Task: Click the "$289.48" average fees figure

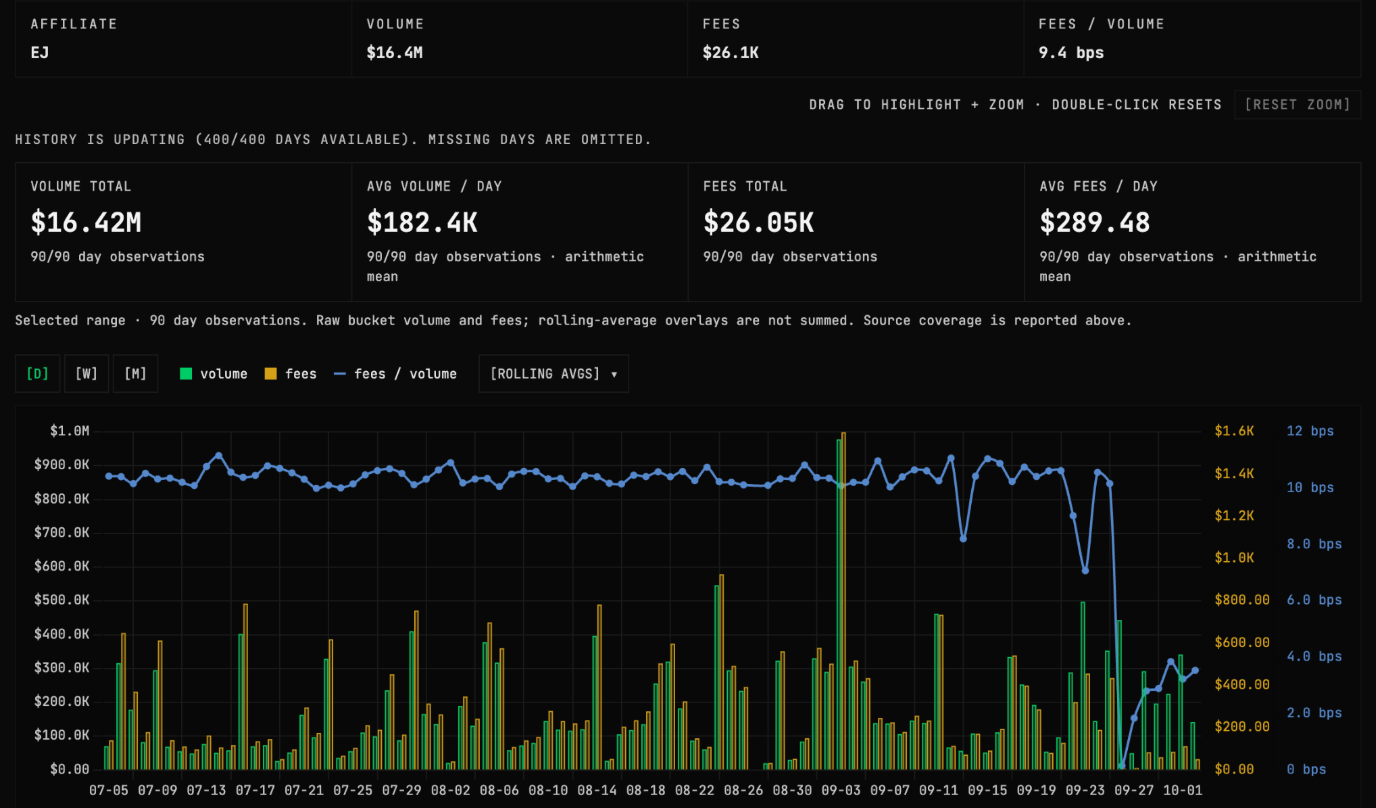Action: click(1095, 221)
